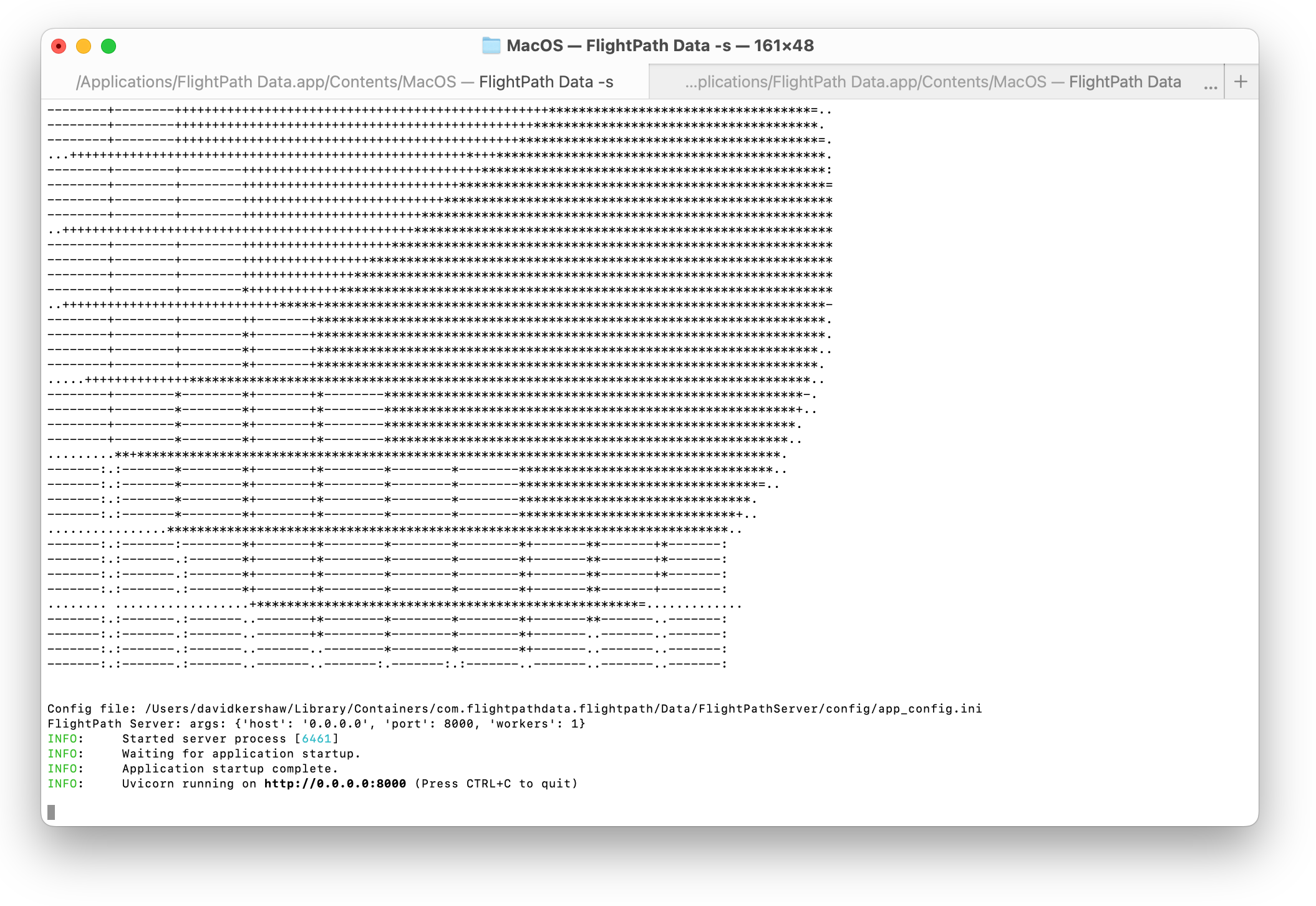Click the '(Press CTRL+C to quit)' text

(496, 784)
